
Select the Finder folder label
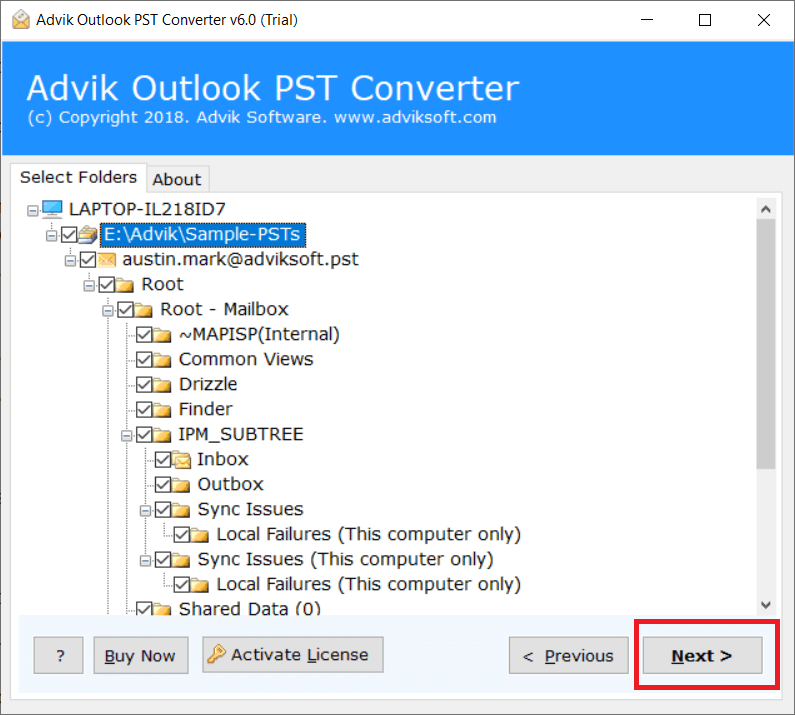click(205, 409)
